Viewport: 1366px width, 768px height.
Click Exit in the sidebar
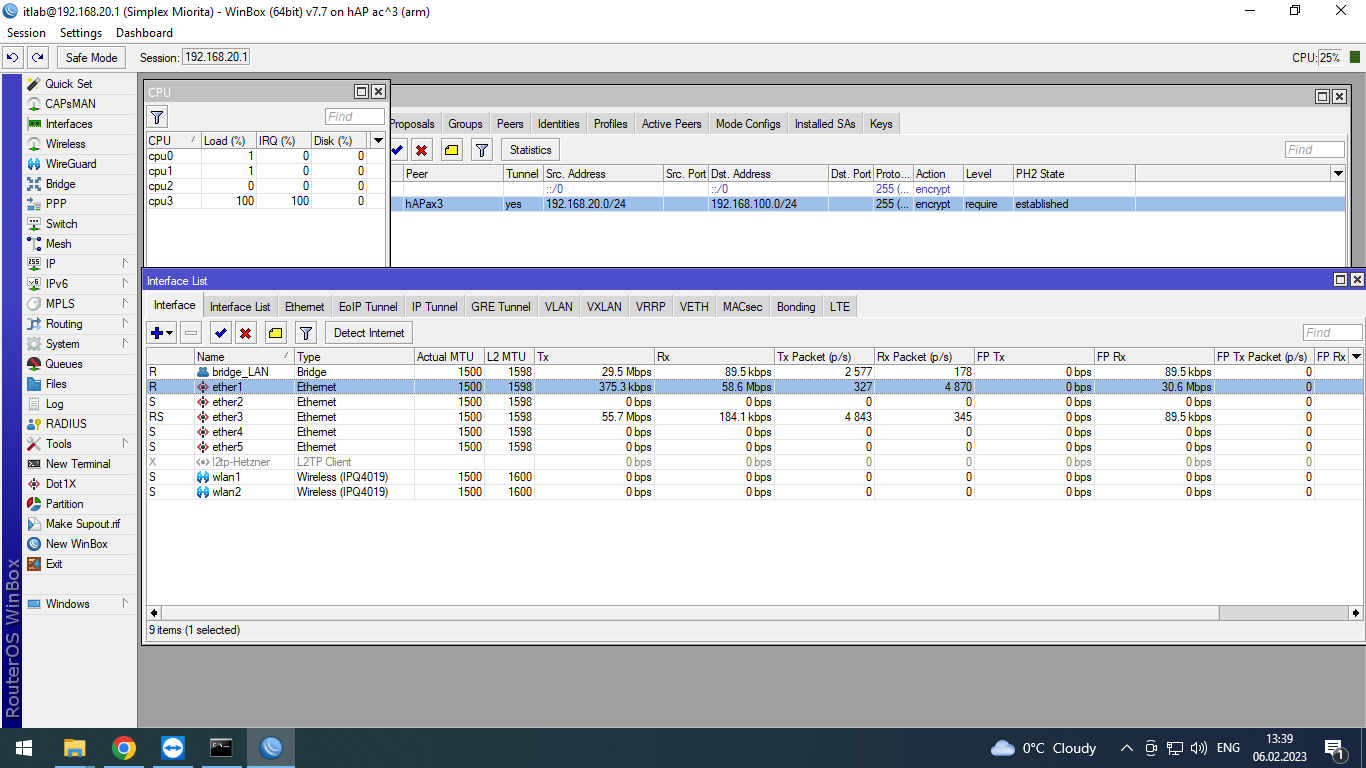pyautogui.click(x=54, y=564)
